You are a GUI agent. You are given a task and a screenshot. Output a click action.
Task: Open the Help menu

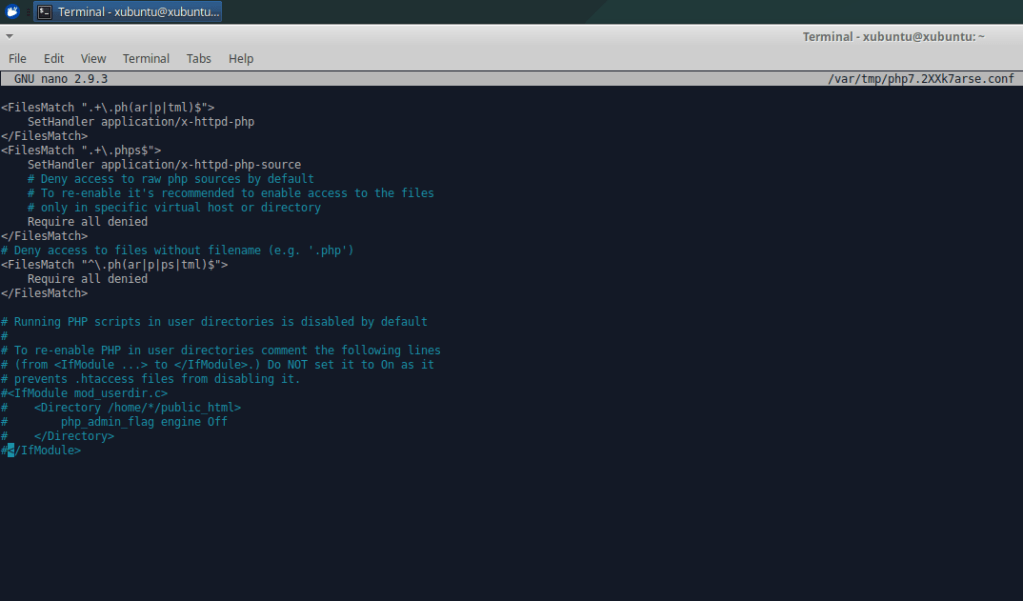[x=241, y=59]
